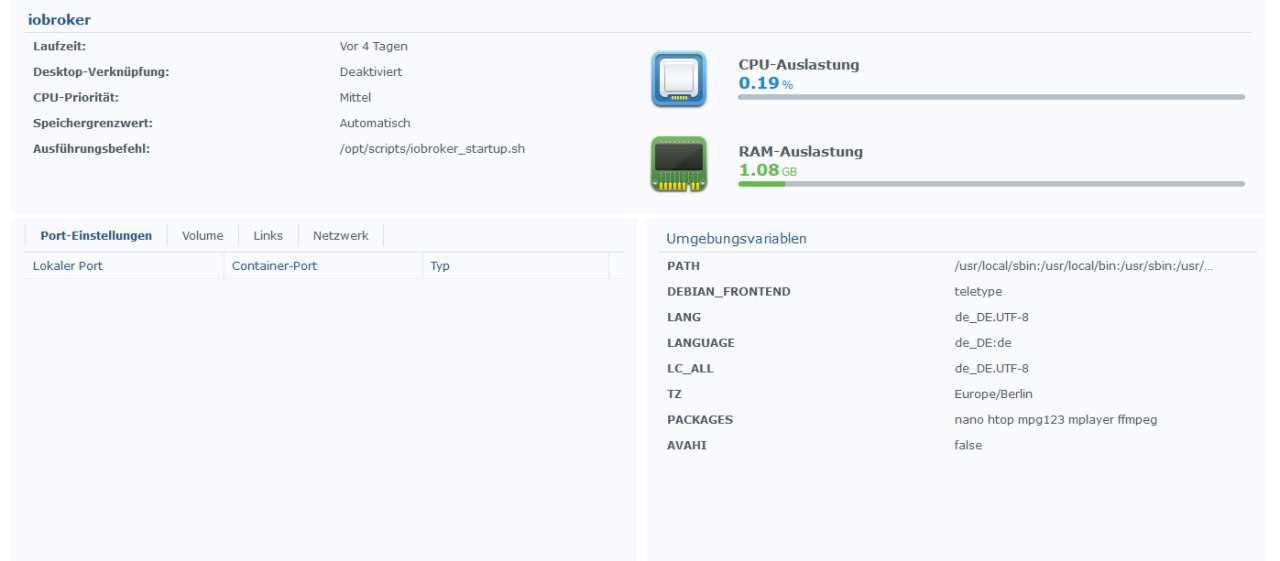Switch to the Netzwerk tab
This screenshot has height=561, width=1280.
click(340, 236)
